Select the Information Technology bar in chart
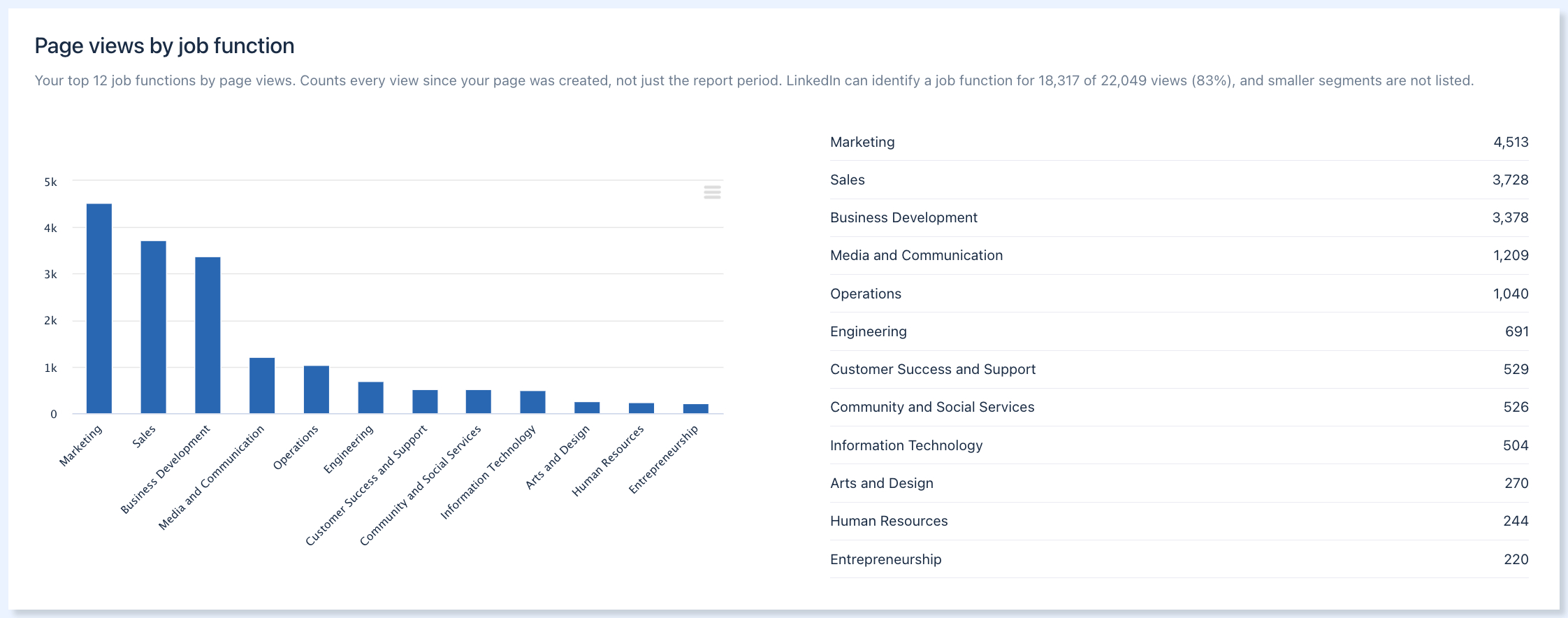Viewport: 1568px width, 618px height. (533, 402)
